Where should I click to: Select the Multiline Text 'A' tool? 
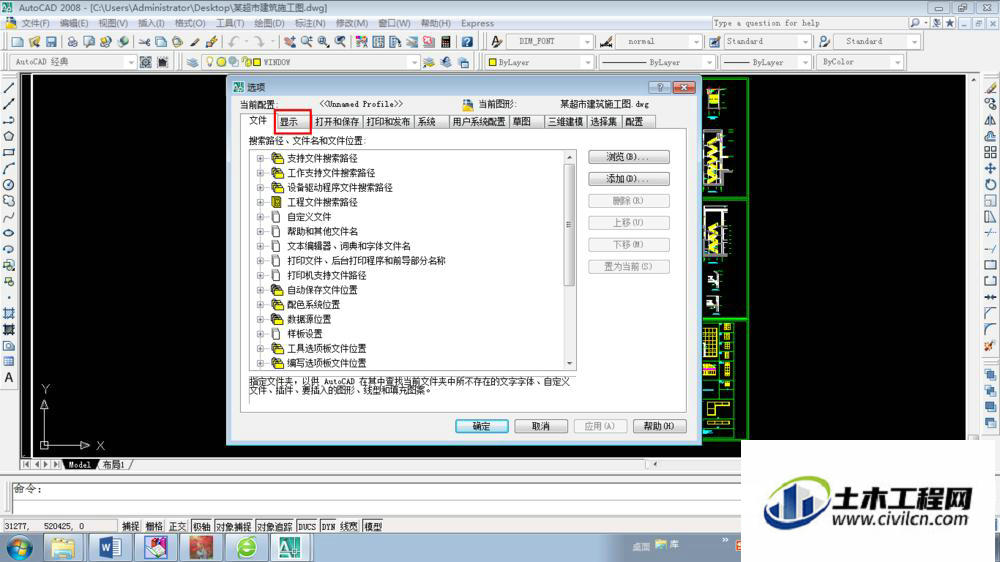tap(9, 378)
